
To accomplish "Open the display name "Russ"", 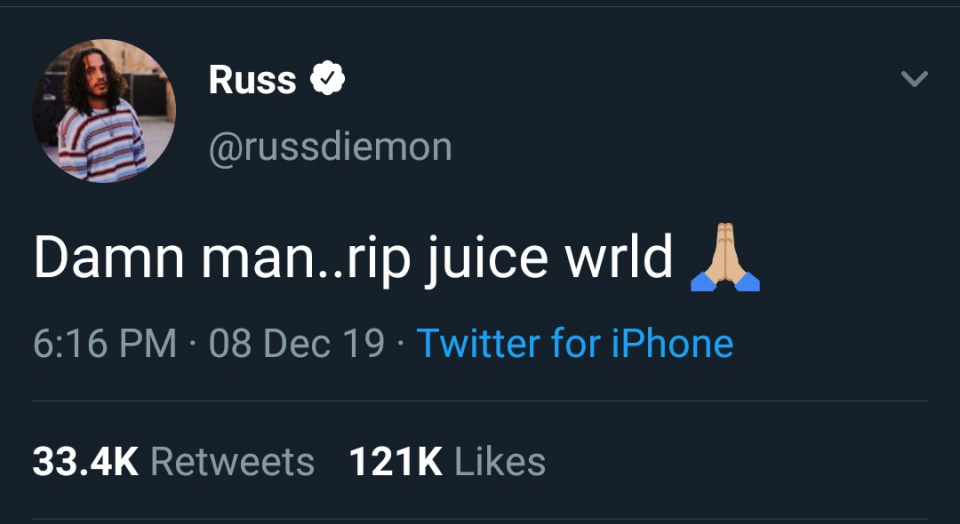I will (x=252, y=79).
